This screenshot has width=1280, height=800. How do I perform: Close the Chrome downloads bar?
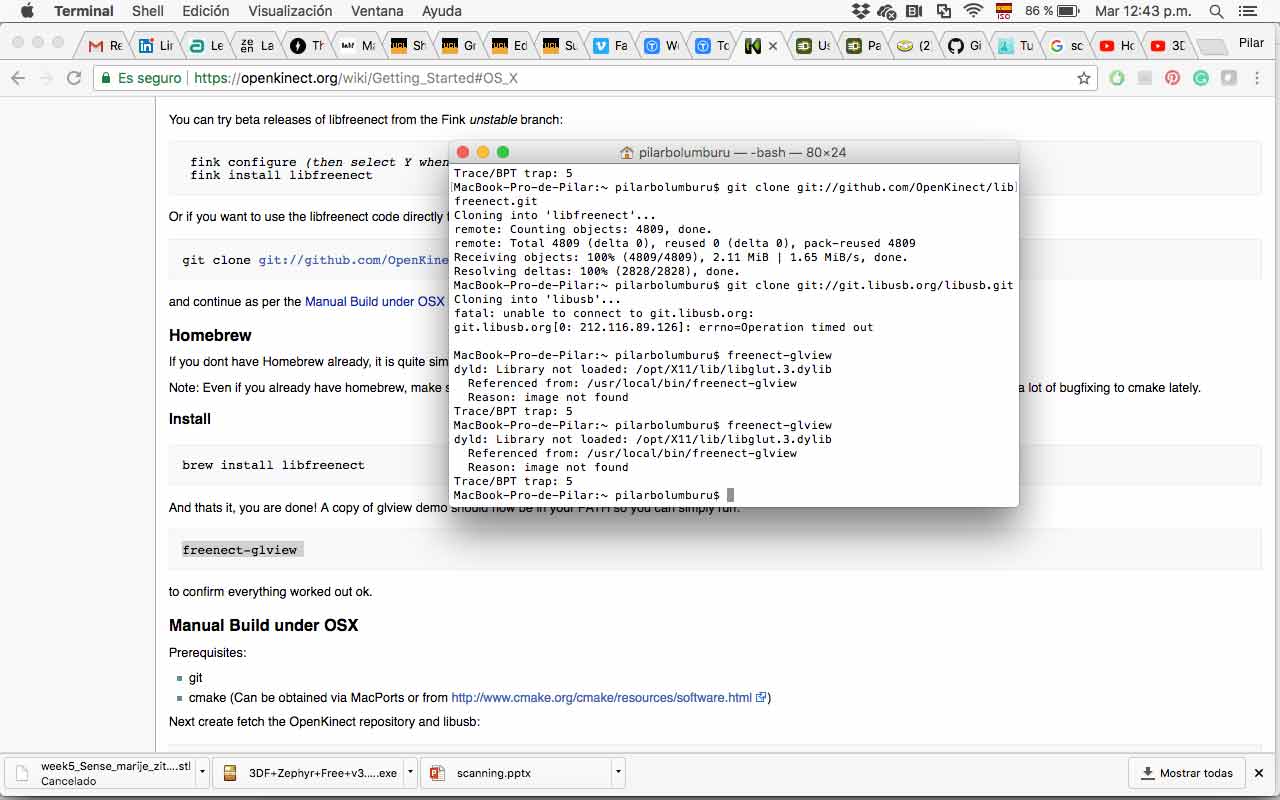pyautogui.click(x=1259, y=773)
